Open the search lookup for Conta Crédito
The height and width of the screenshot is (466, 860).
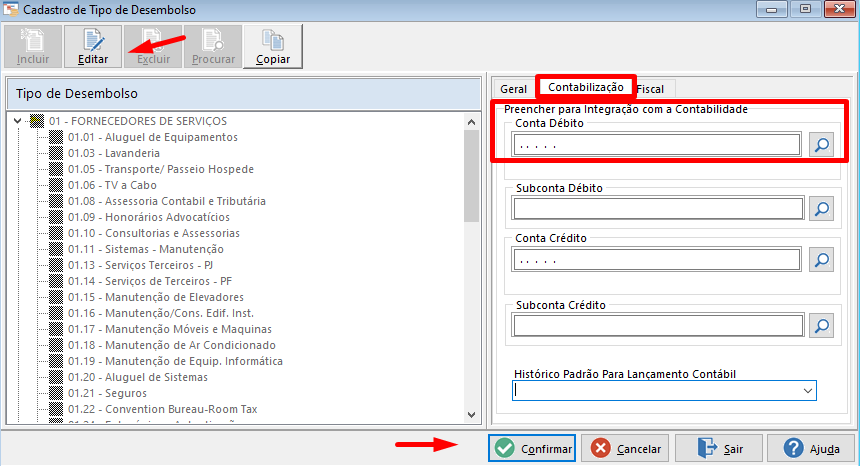point(821,260)
